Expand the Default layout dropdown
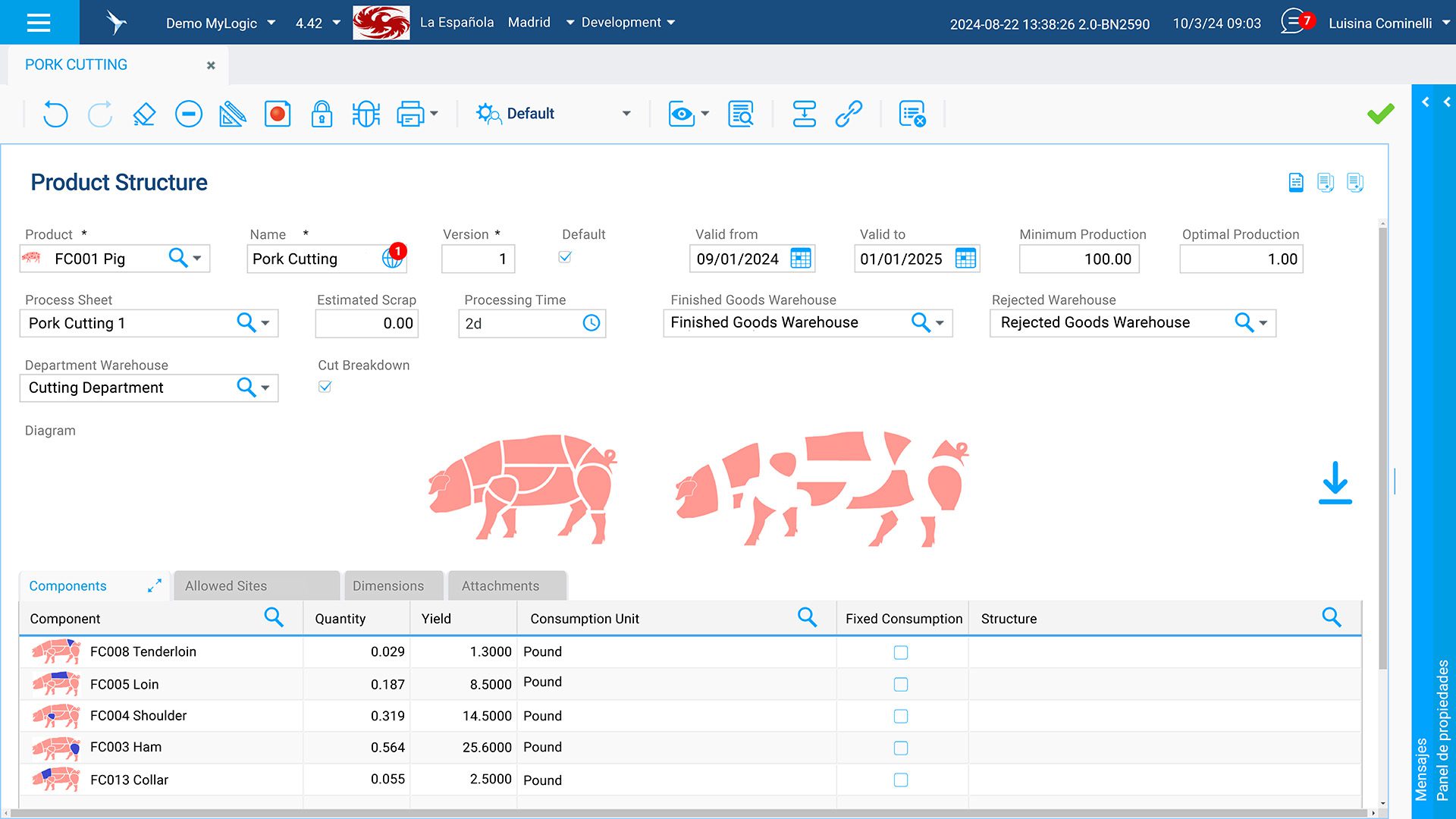 coord(626,114)
